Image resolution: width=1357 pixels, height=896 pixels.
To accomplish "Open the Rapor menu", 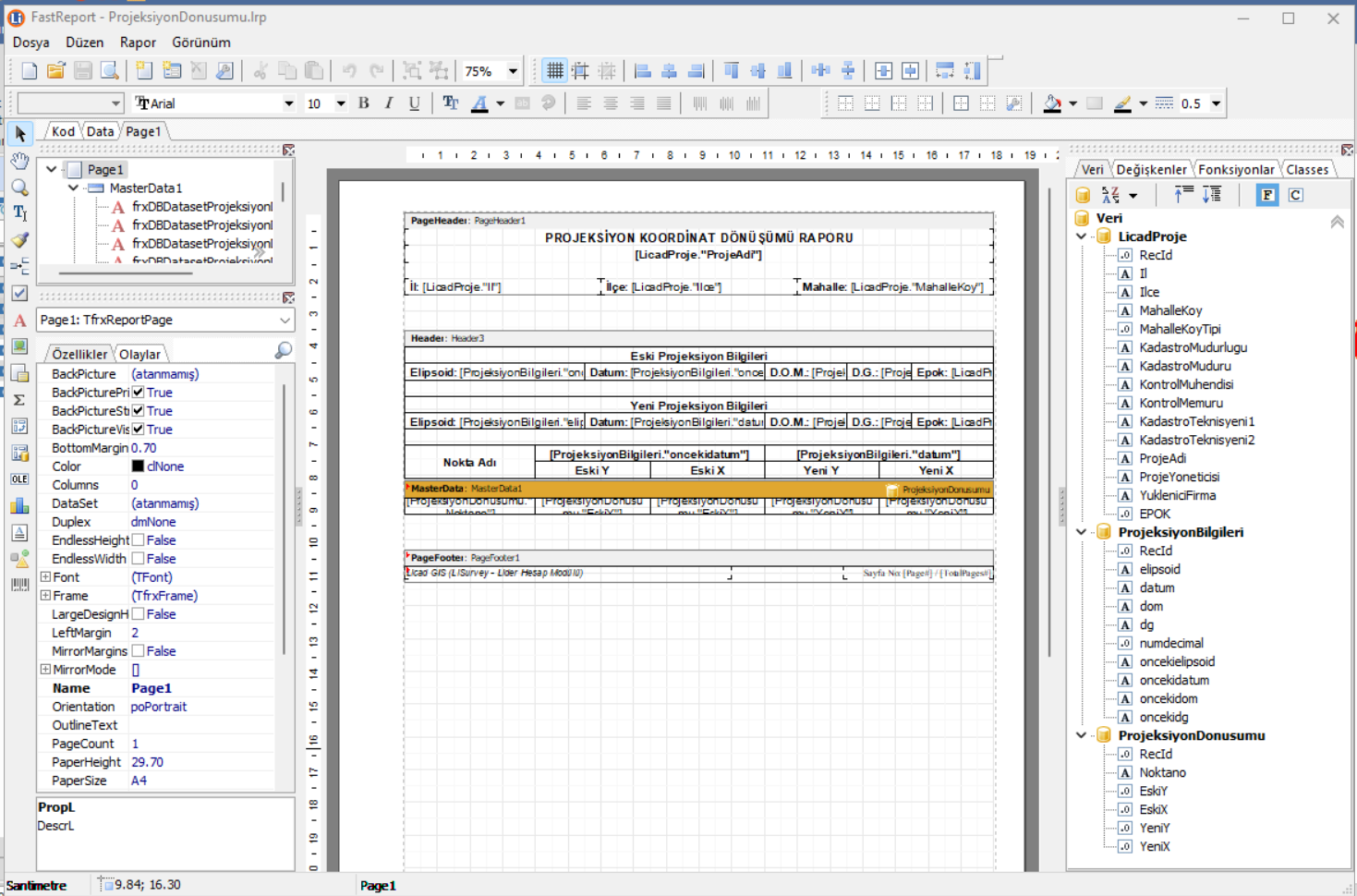I will point(138,42).
